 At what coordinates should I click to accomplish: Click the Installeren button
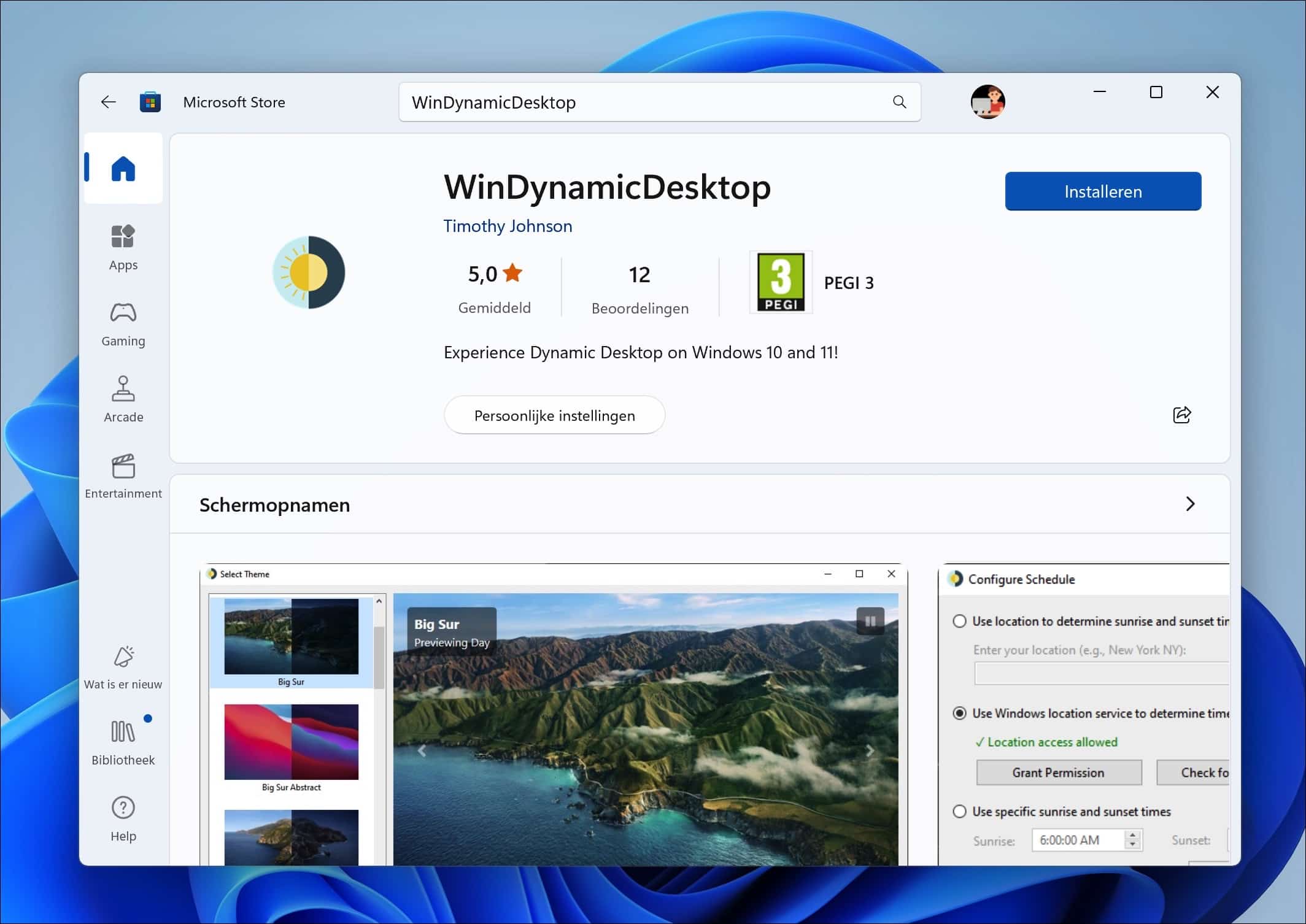pos(1102,191)
